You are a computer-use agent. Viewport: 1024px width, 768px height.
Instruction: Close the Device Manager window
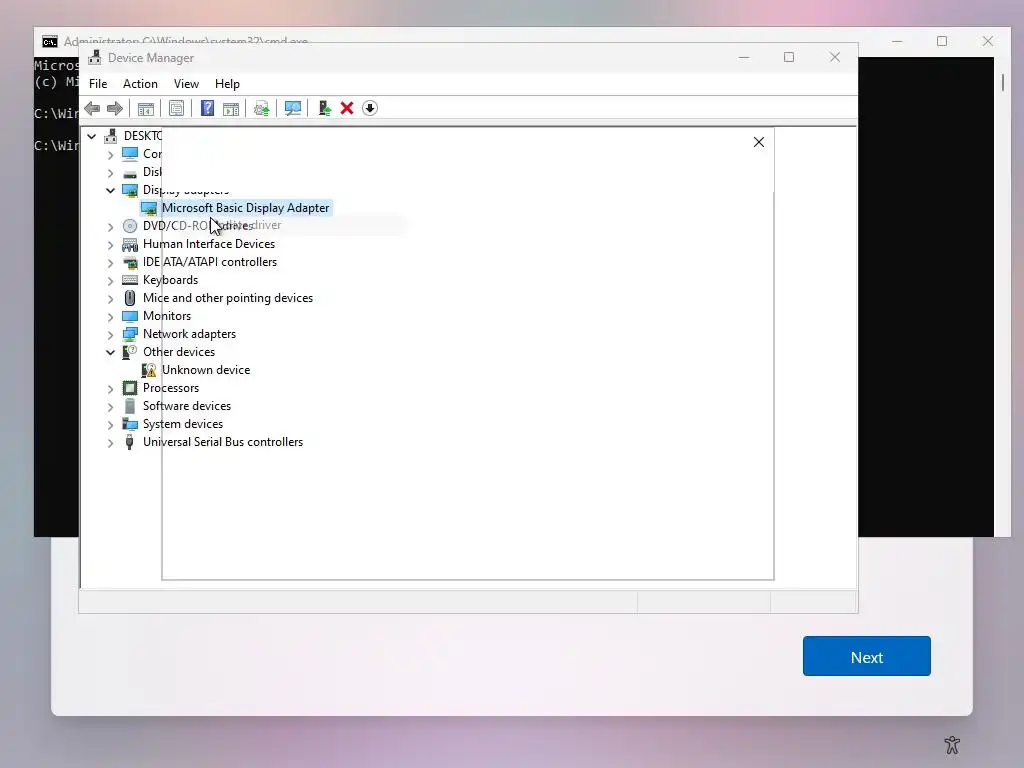(835, 57)
